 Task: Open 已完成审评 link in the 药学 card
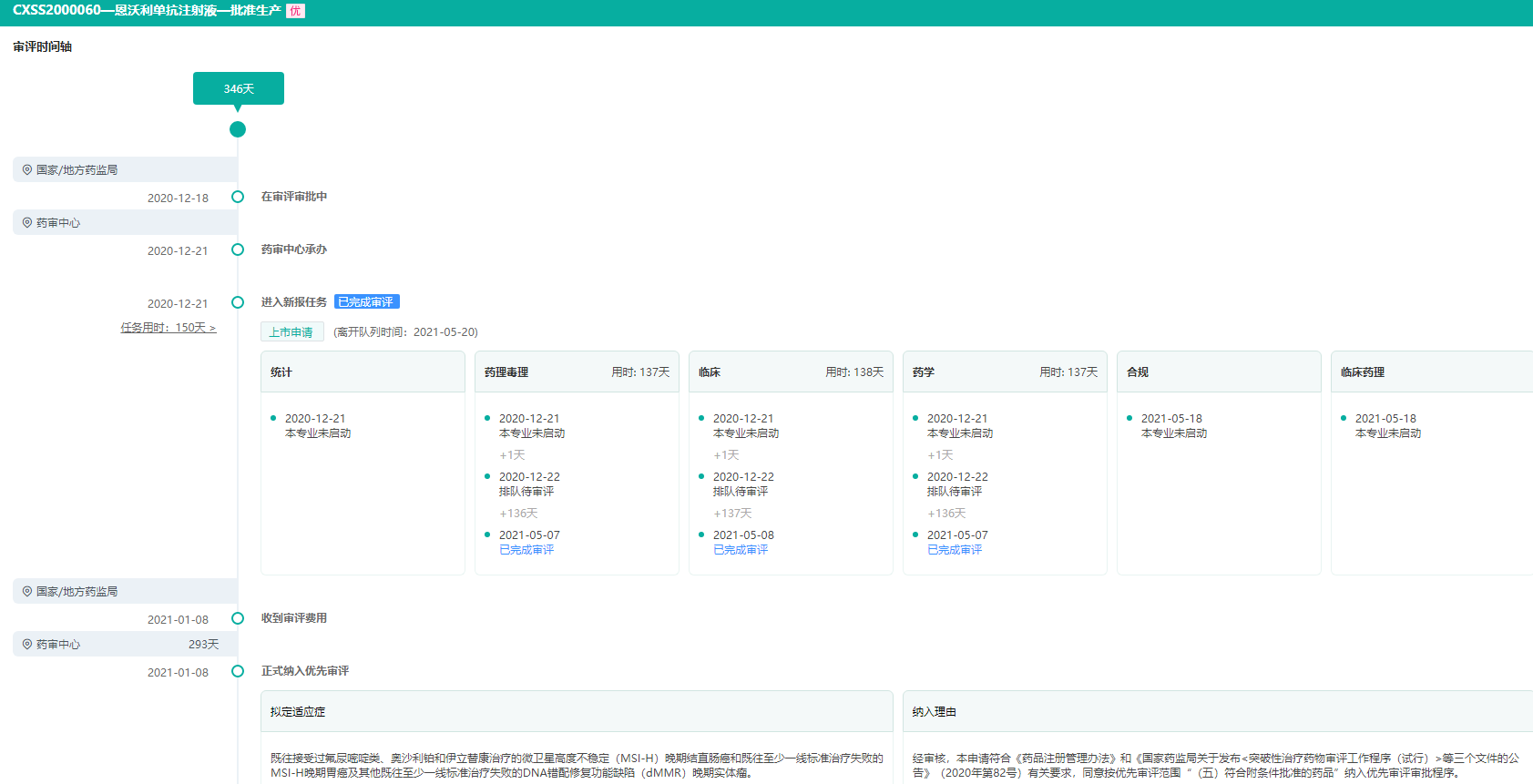click(x=955, y=550)
